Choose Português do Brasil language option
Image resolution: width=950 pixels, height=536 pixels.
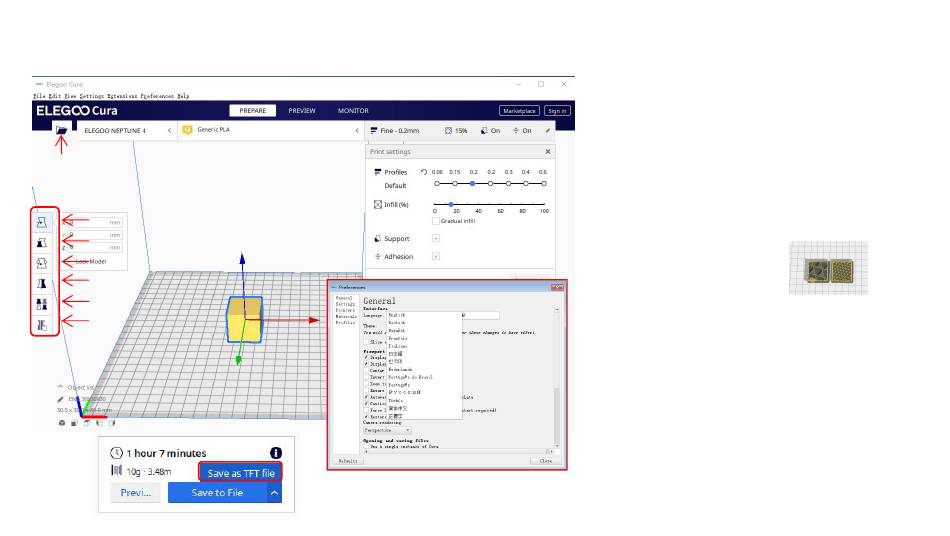tap(411, 377)
